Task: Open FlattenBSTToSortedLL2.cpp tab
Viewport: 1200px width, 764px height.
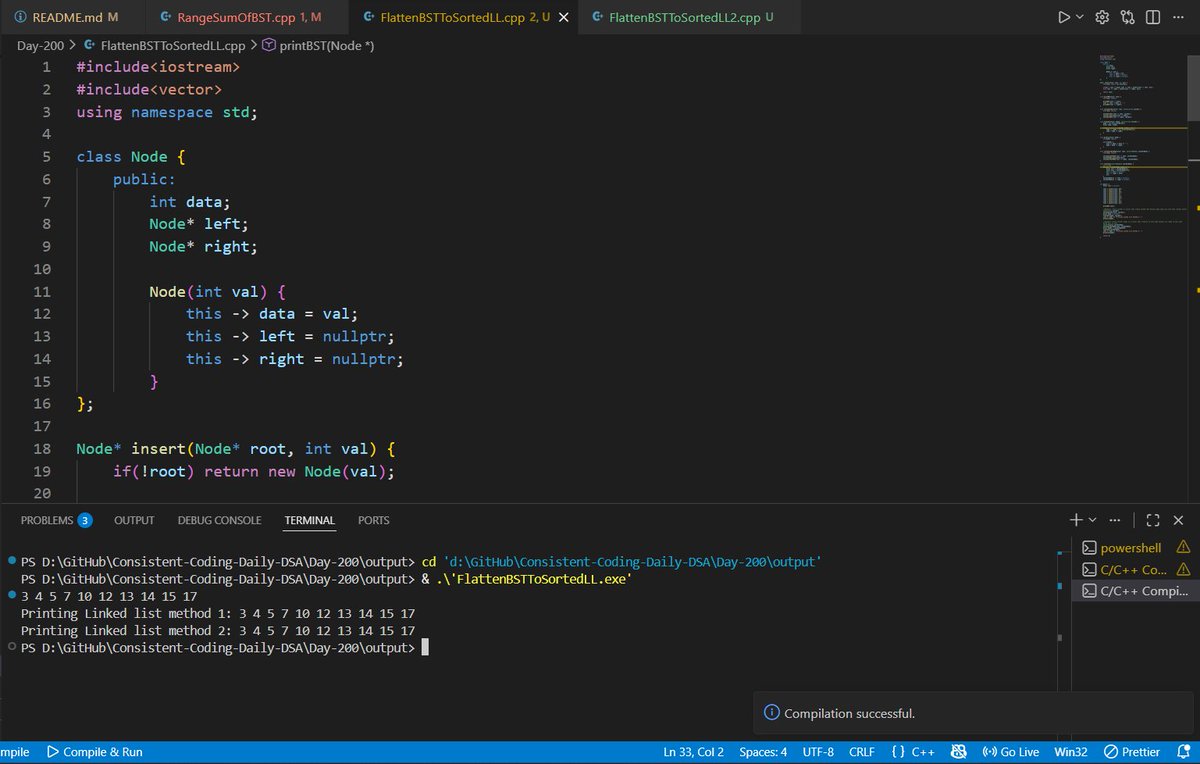Action: tap(690, 18)
